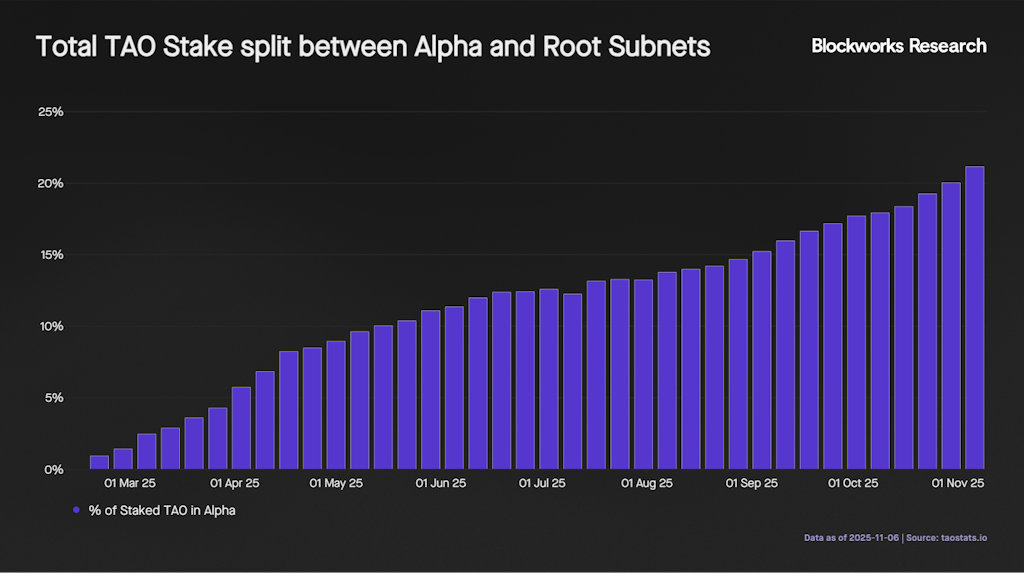Click the 01 May 25 axis label
Viewport: 1024px width, 576px height.
336,483
